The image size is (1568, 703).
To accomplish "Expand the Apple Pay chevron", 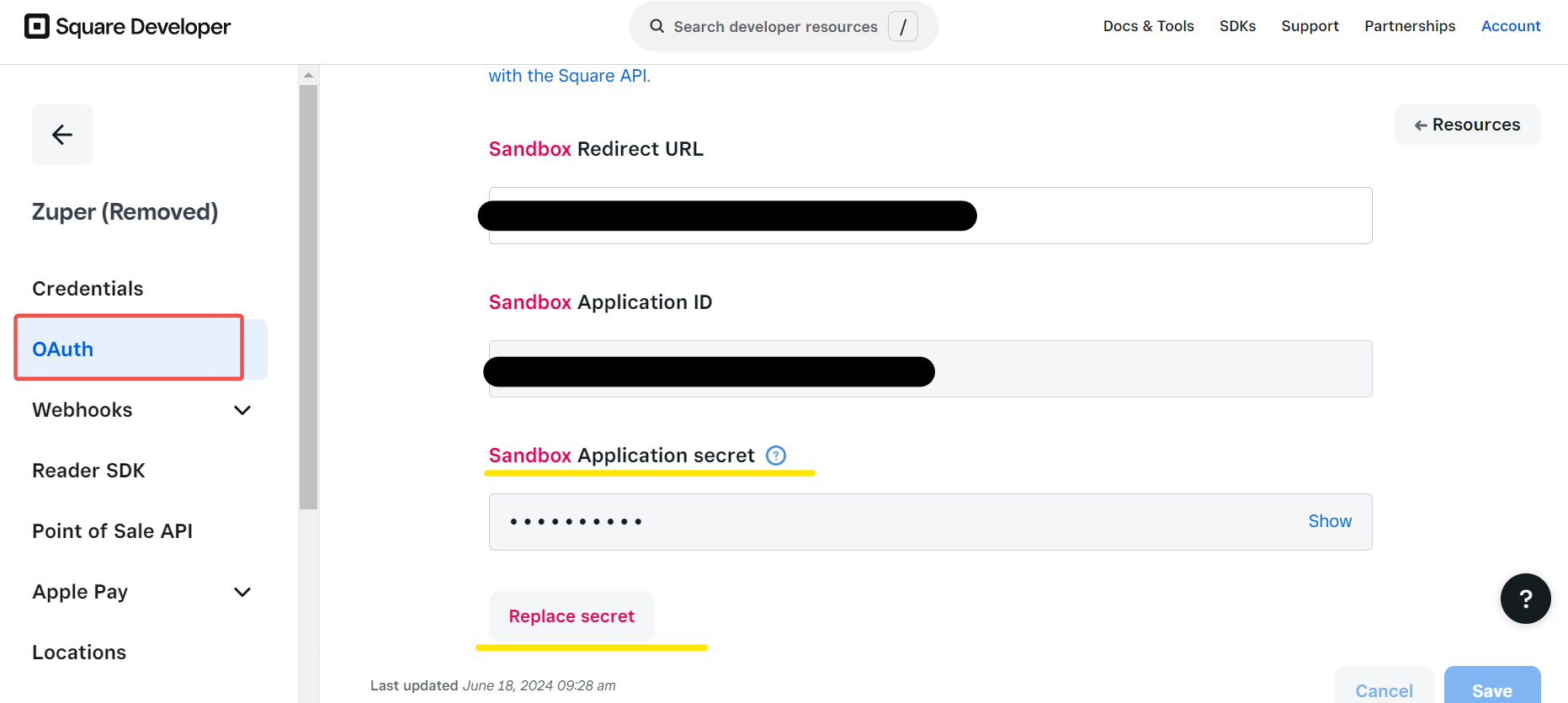I will [x=242, y=592].
